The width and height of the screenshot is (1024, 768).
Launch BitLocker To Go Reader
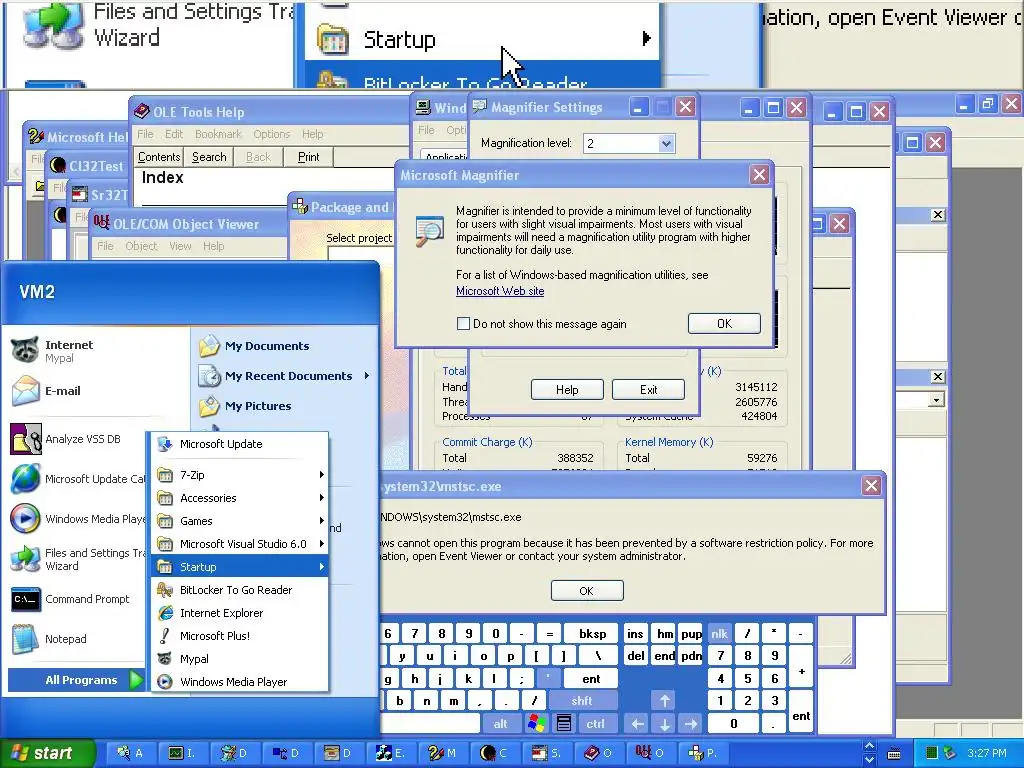click(240, 590)
